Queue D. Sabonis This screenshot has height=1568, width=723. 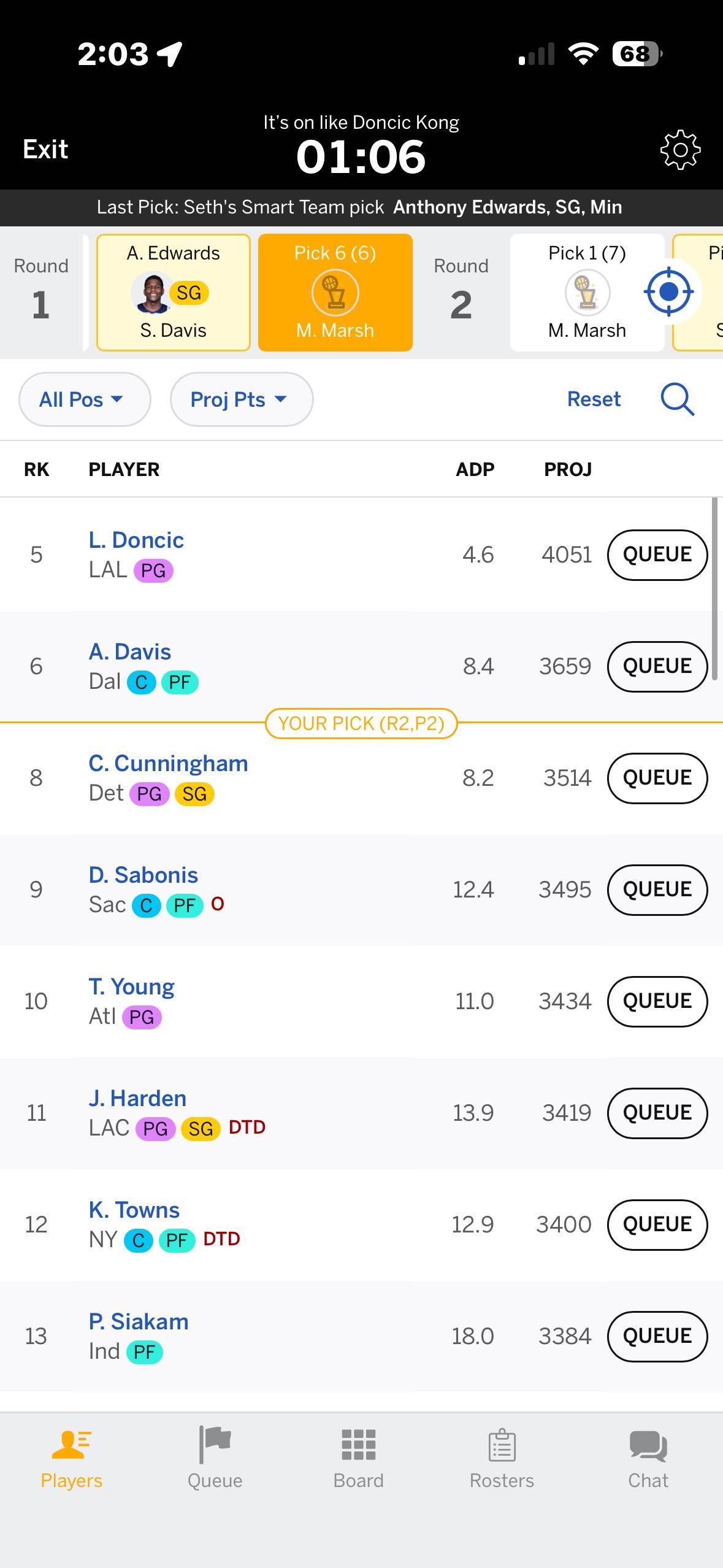pyautogui.click(x=657, y=890)
